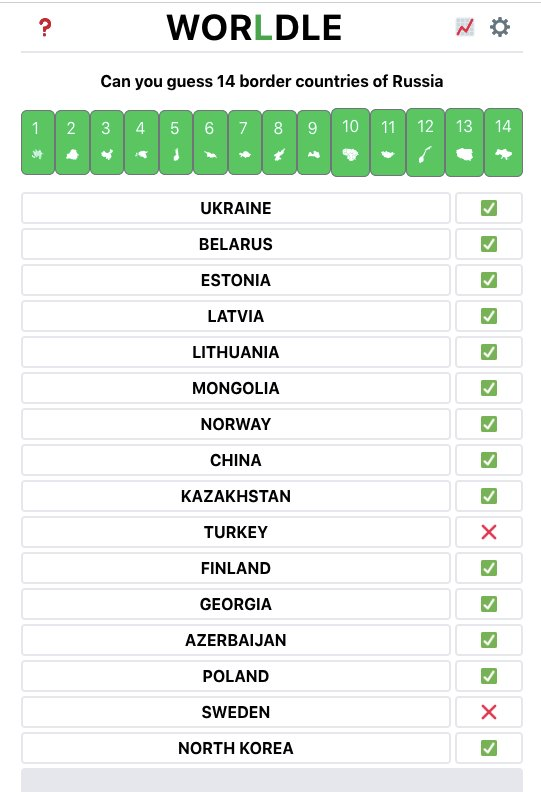
Task: Open the settings gear icon
Action: [500, 27]
